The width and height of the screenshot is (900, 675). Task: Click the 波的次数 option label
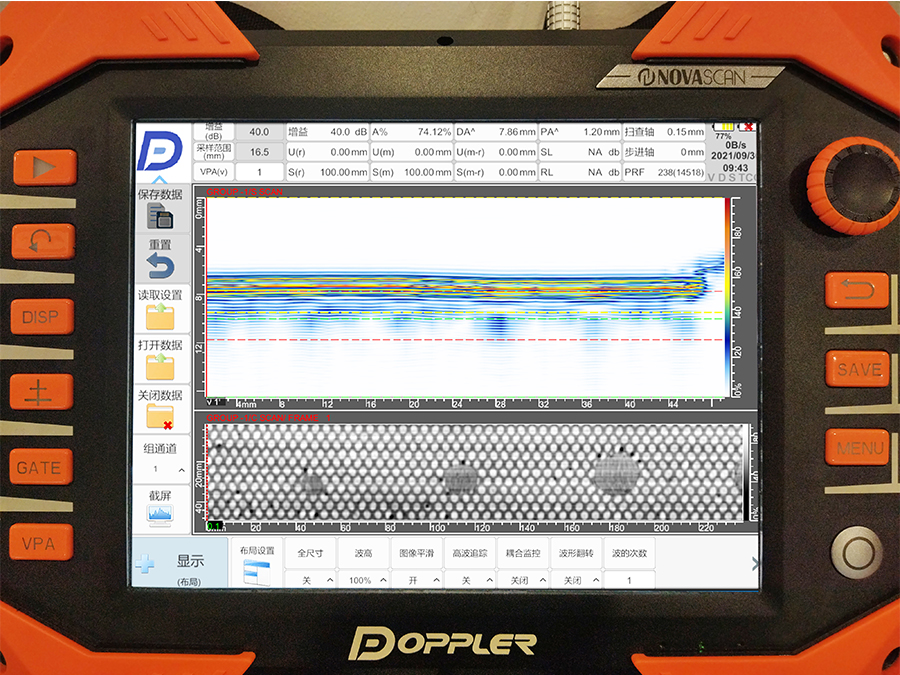click(x=629, y=553)
